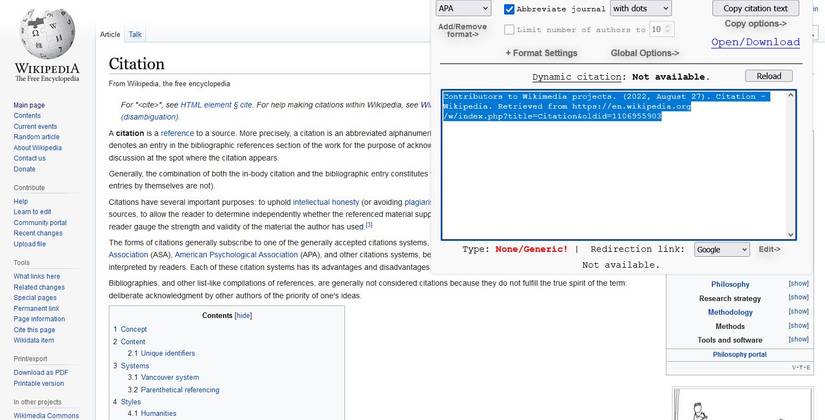Open Help link under Contribute

[21, 201]
